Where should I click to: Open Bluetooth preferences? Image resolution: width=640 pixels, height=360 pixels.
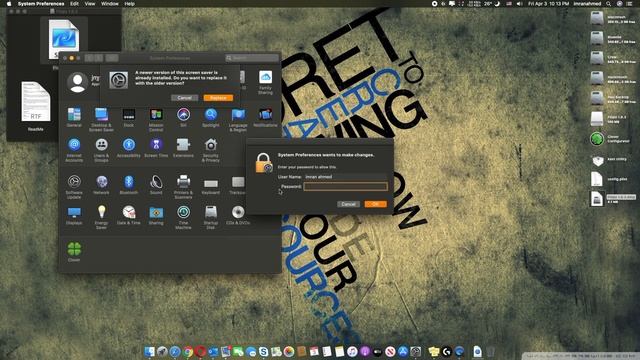click(129, 184)
